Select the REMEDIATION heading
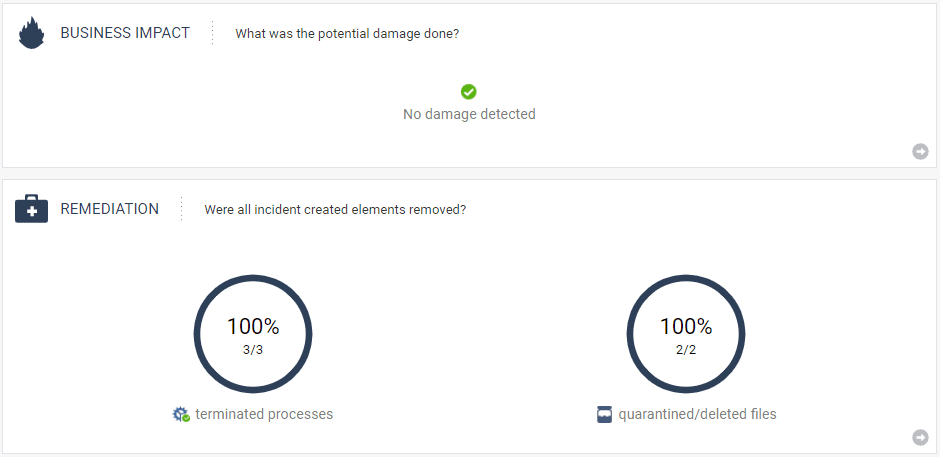This screenshot has height=457, width=940. 110,209
